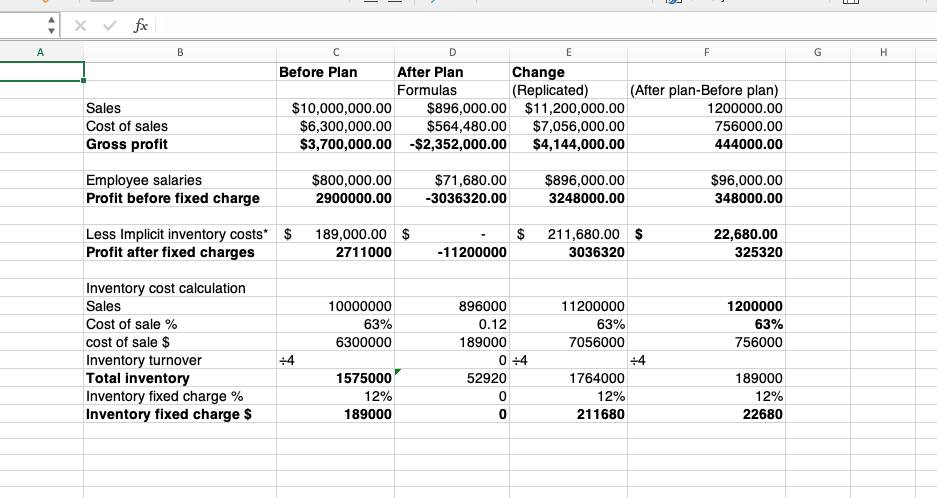The width and height of the screenshot is (937, 498).
Task: Select the 2900000.00 cell
Action: coord(335,198)
